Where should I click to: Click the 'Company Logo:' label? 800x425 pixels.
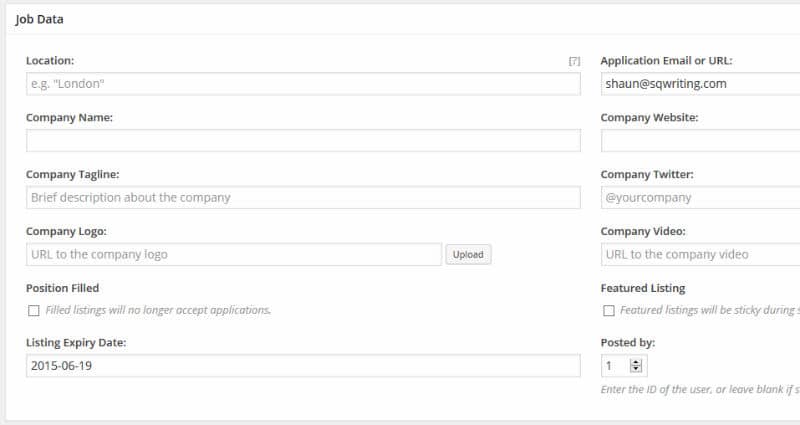66,232
